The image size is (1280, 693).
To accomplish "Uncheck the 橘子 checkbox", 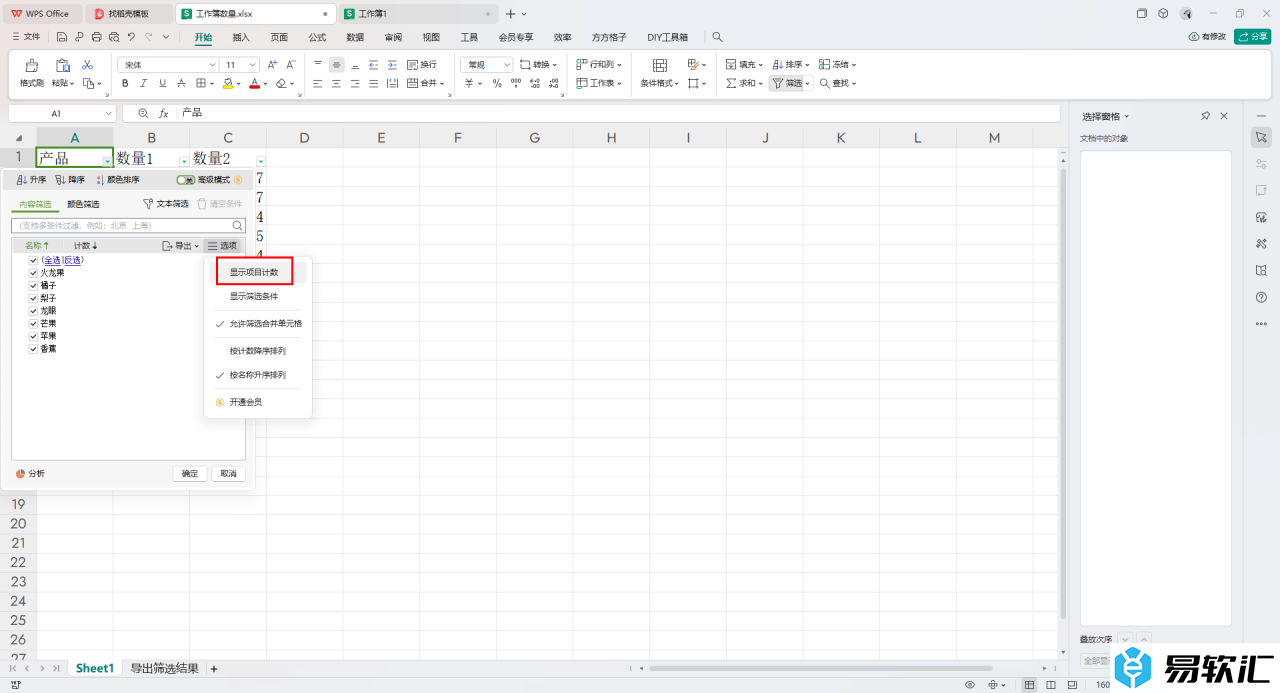I will (x=33, y=285).
